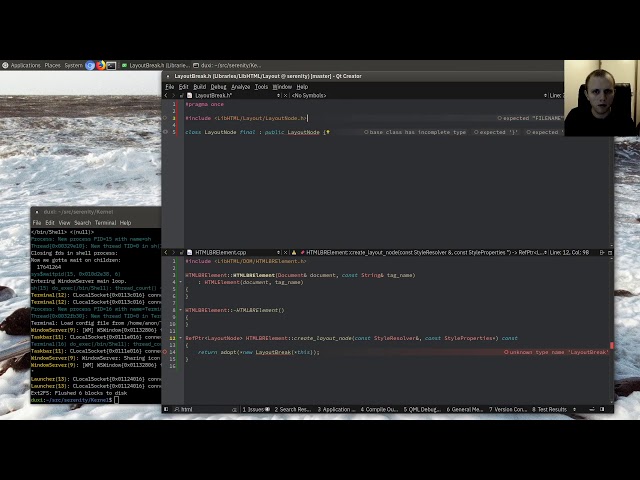This screenshot has height=480, width=640.
Task: Click the 'expected FILENAME' annotation
Action: pyautogui.click(x=530, y=118)
